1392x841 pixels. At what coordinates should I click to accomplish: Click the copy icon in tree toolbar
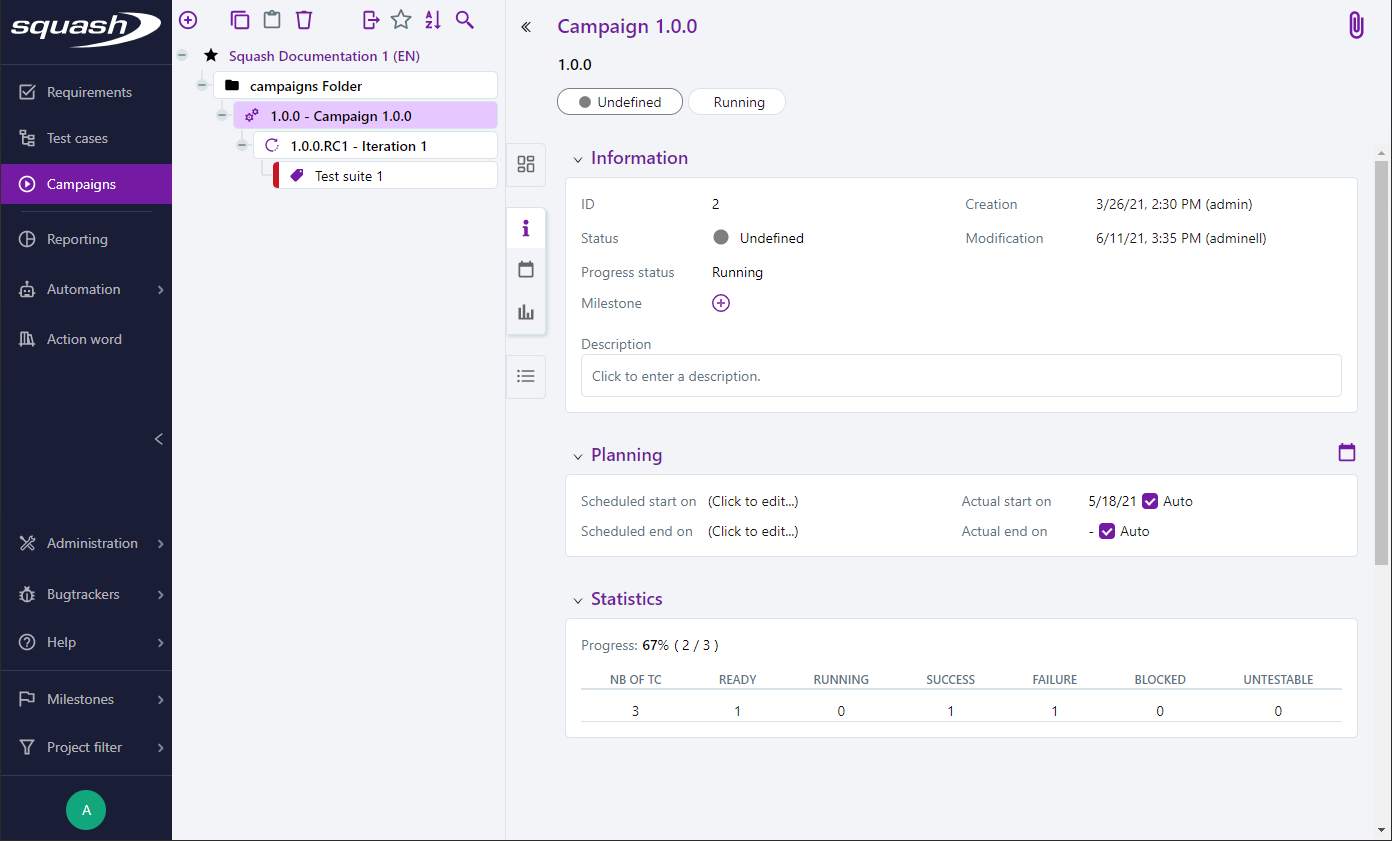point(240,20)
